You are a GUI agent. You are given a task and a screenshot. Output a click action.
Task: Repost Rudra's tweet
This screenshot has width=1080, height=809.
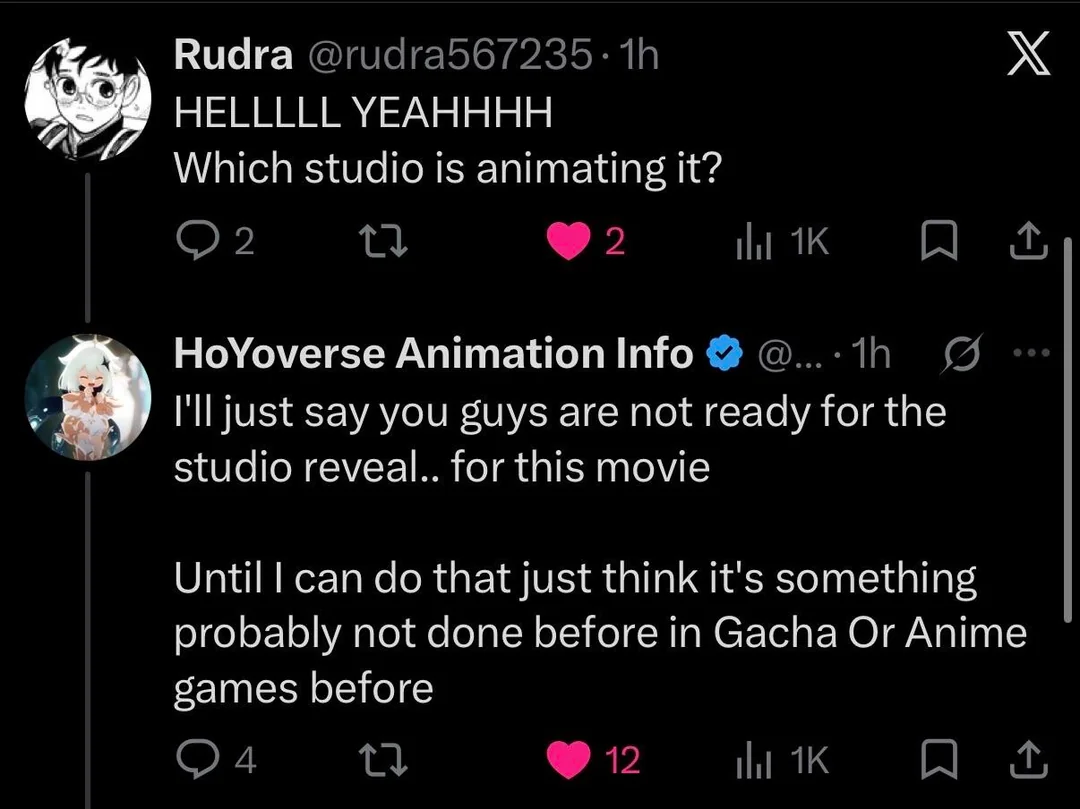point(385,242)
